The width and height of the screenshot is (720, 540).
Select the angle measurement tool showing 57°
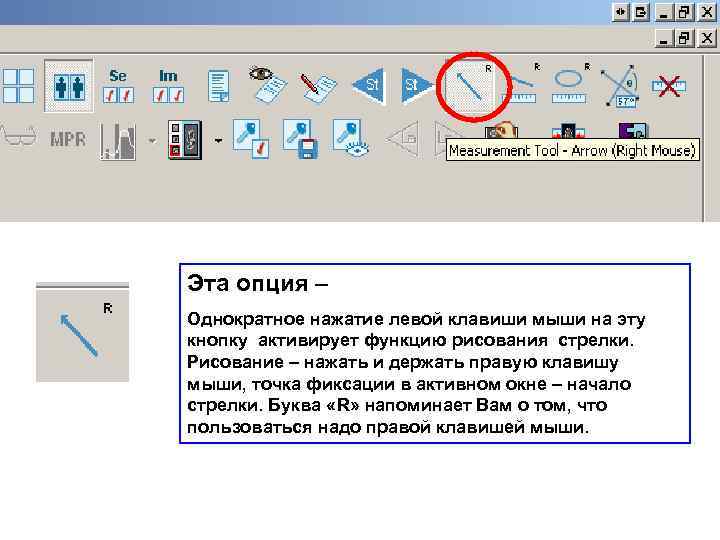pos(620,86)
